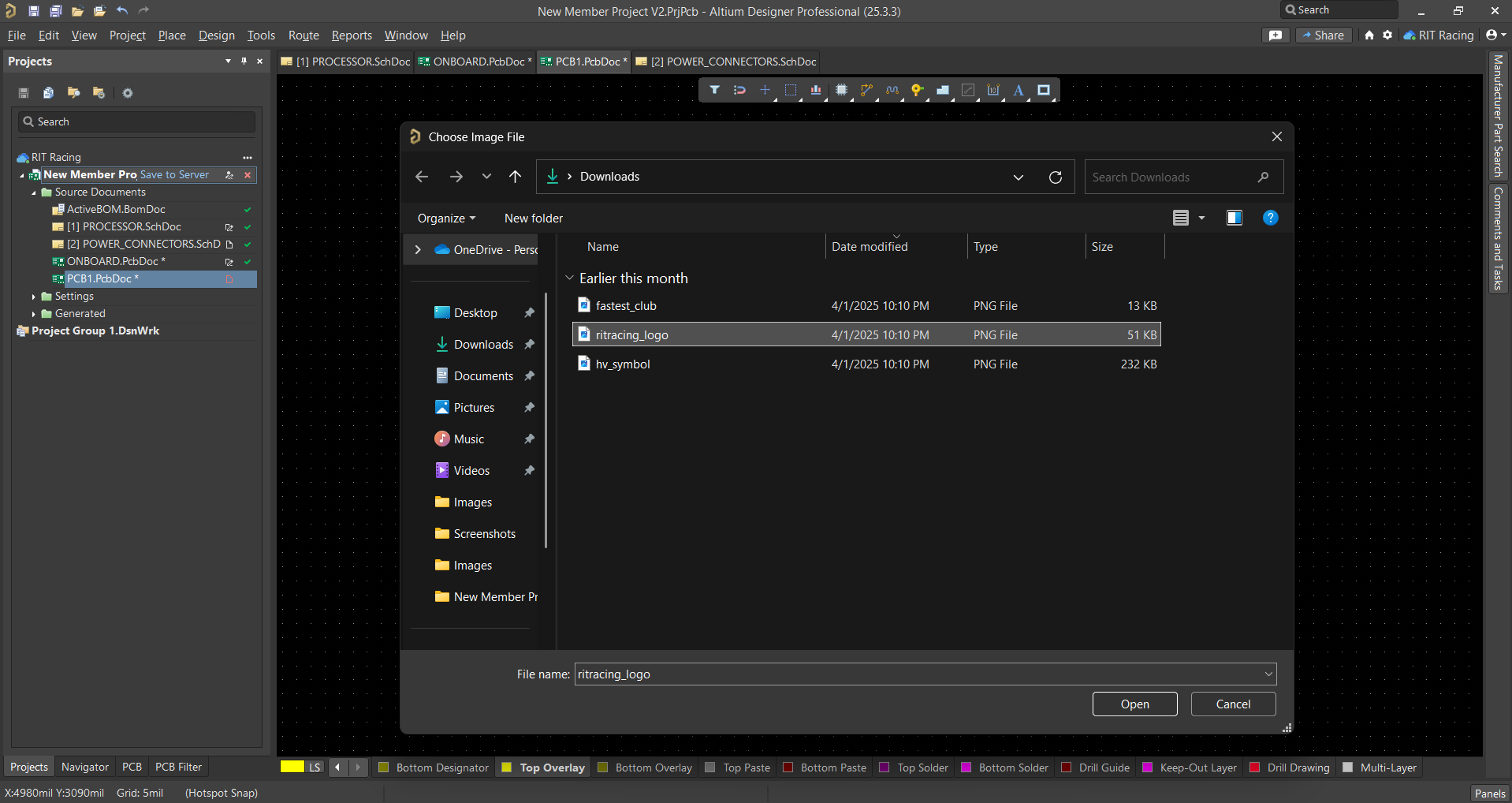
Task: Click the undo arrow icon
Action: point(122,11)
